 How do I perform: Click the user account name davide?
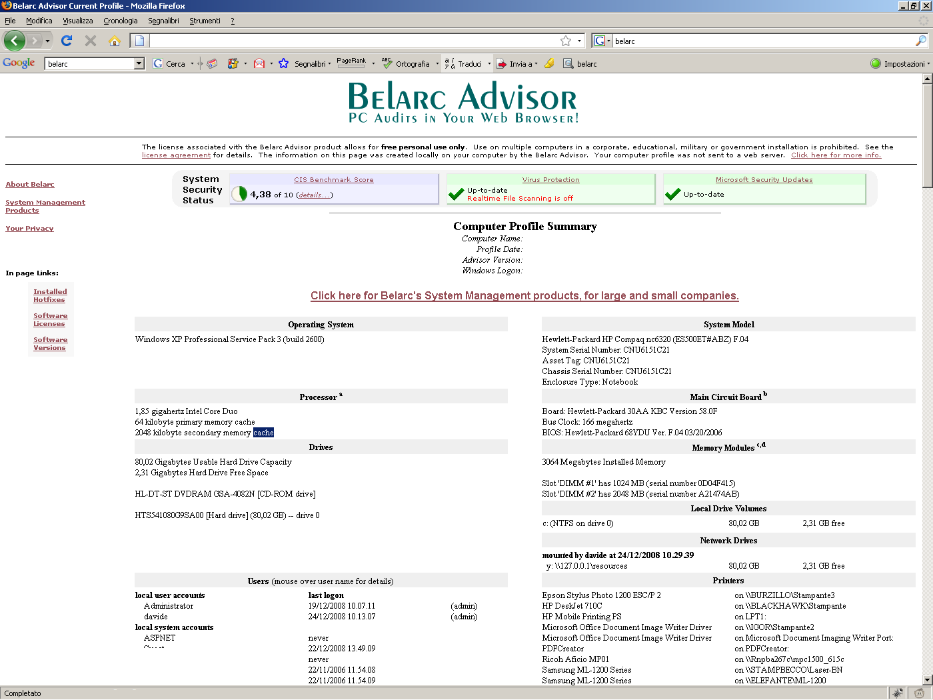(156, 617)
